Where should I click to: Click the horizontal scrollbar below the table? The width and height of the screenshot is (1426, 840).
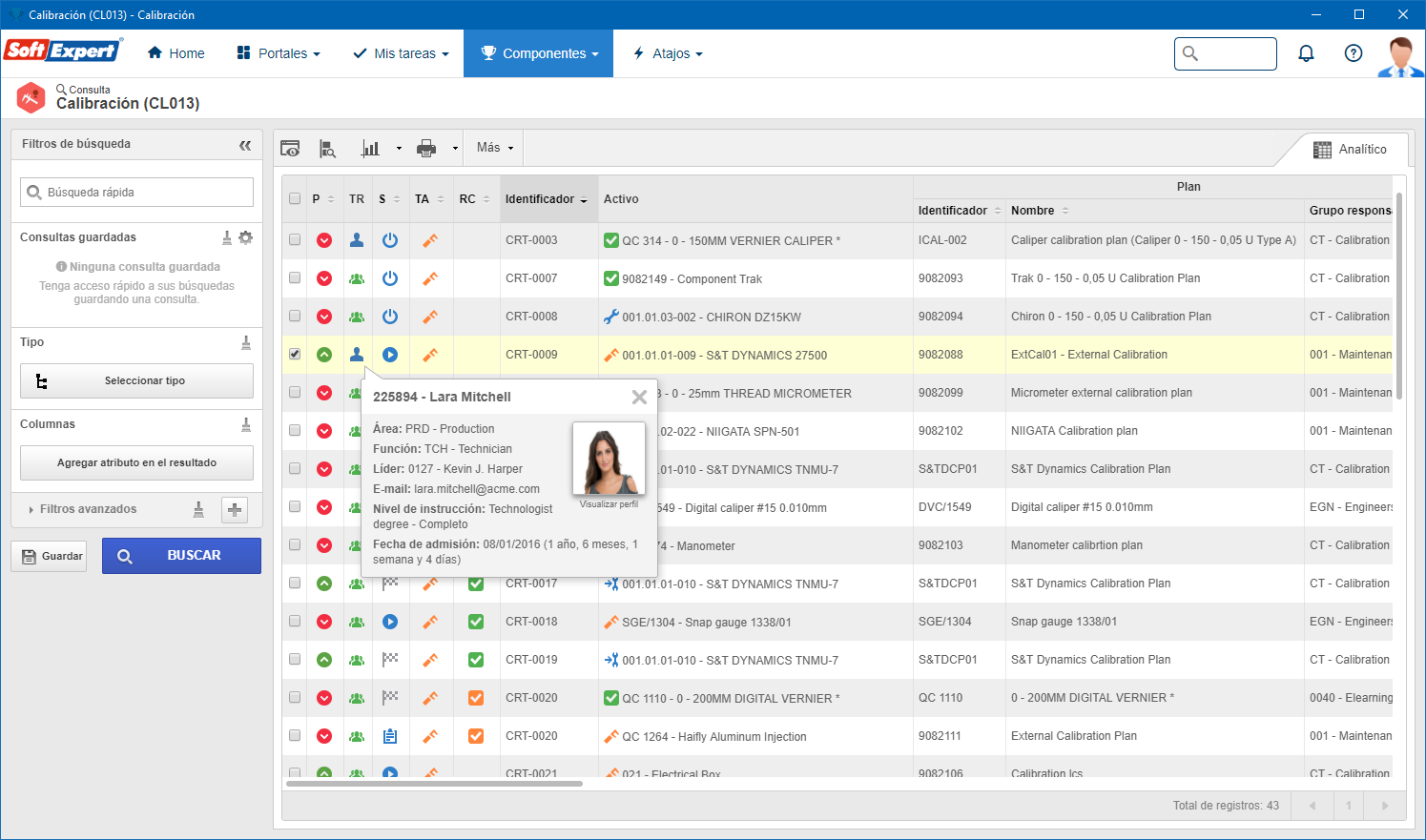click(434, 784)
